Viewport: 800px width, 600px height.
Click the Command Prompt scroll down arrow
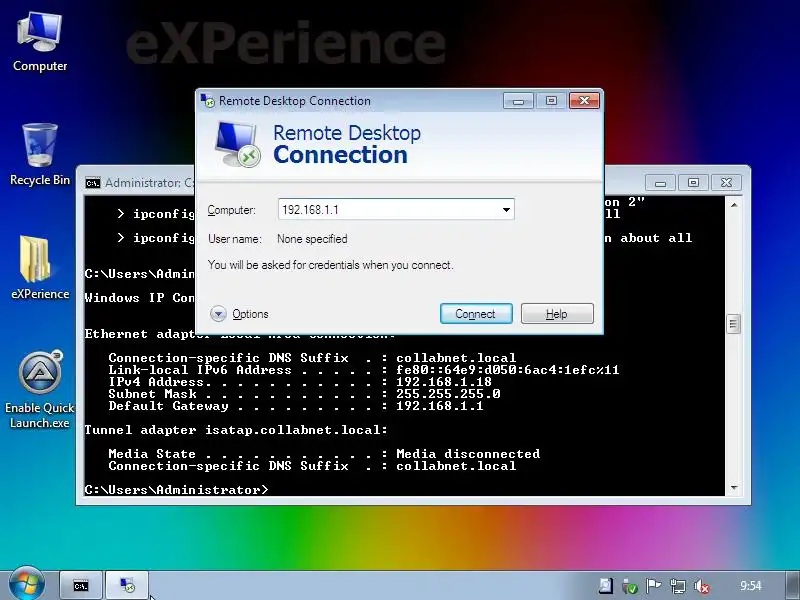tap(734, 488)
